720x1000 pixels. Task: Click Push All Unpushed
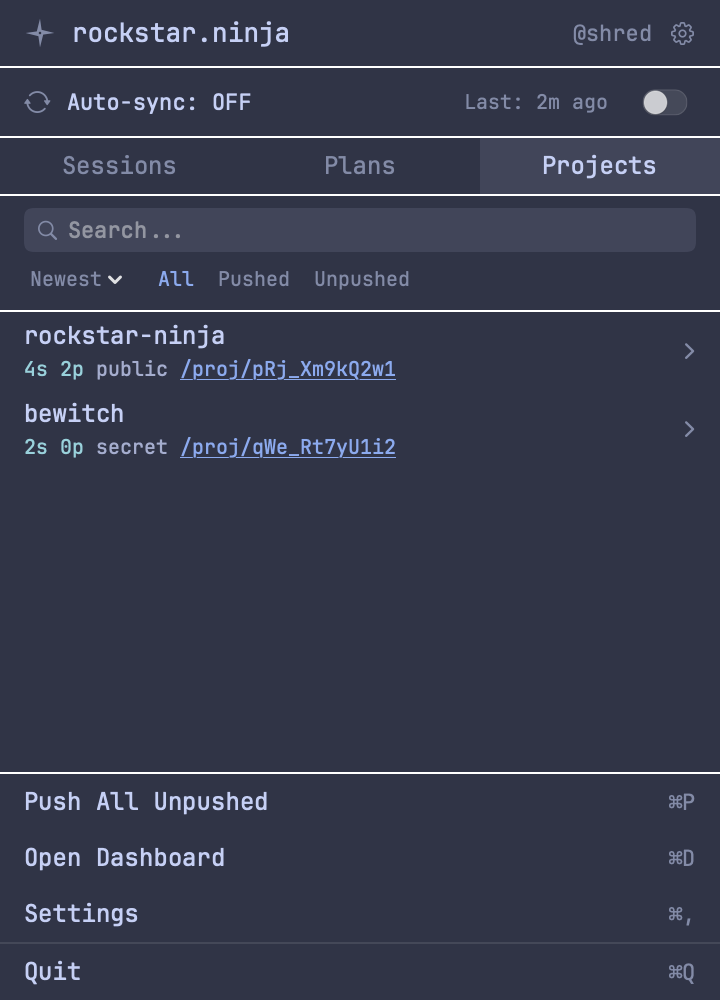[146, 801]
